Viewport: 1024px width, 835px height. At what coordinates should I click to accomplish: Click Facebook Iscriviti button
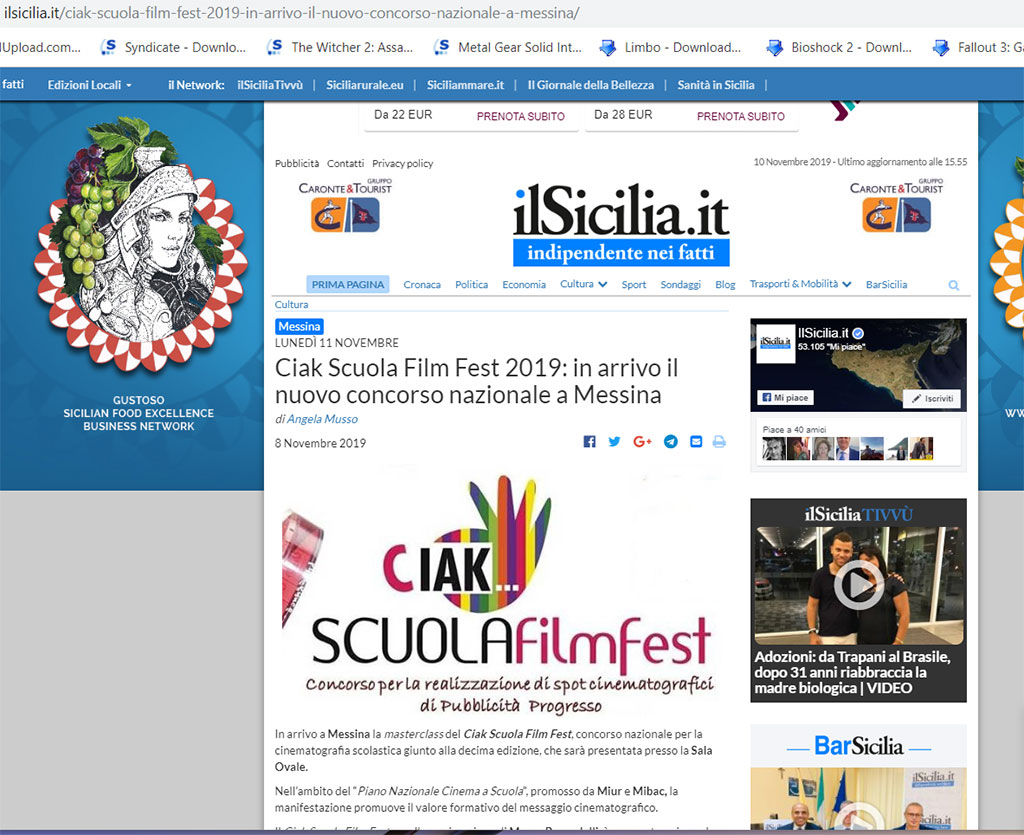pyautogui.click(x=932, y=398)
